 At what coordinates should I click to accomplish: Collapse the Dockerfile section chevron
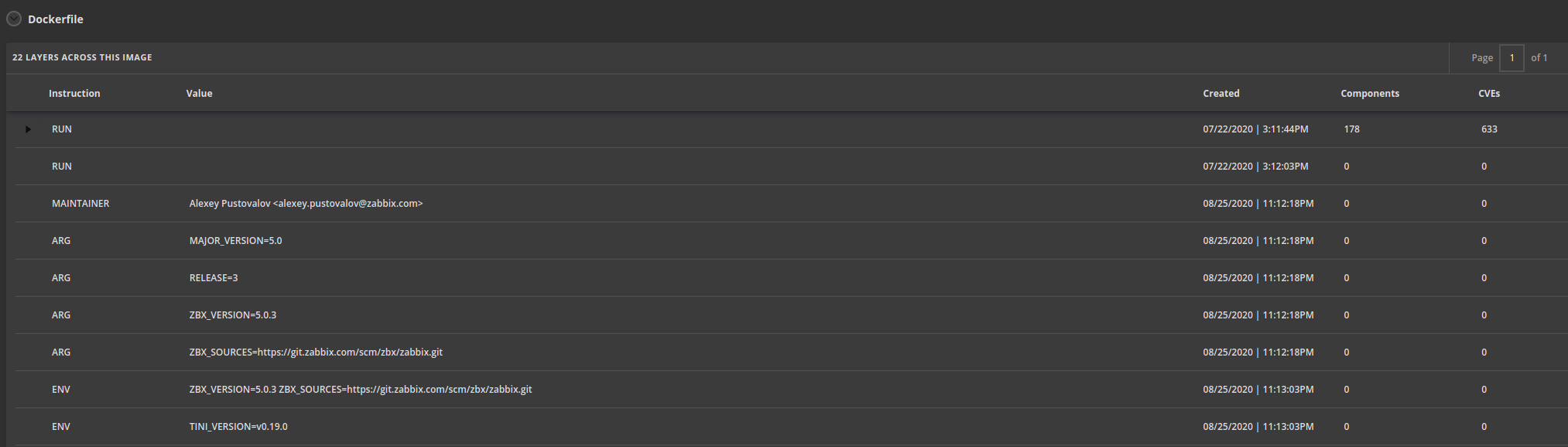tap(14, 19)
